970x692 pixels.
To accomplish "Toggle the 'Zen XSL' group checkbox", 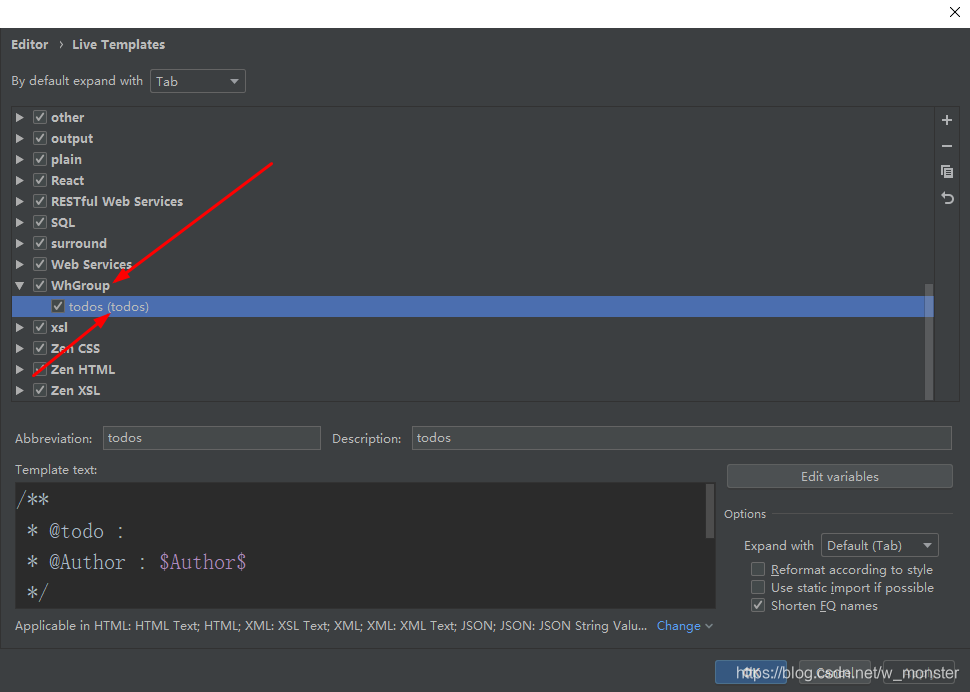I will coord(40,390).
